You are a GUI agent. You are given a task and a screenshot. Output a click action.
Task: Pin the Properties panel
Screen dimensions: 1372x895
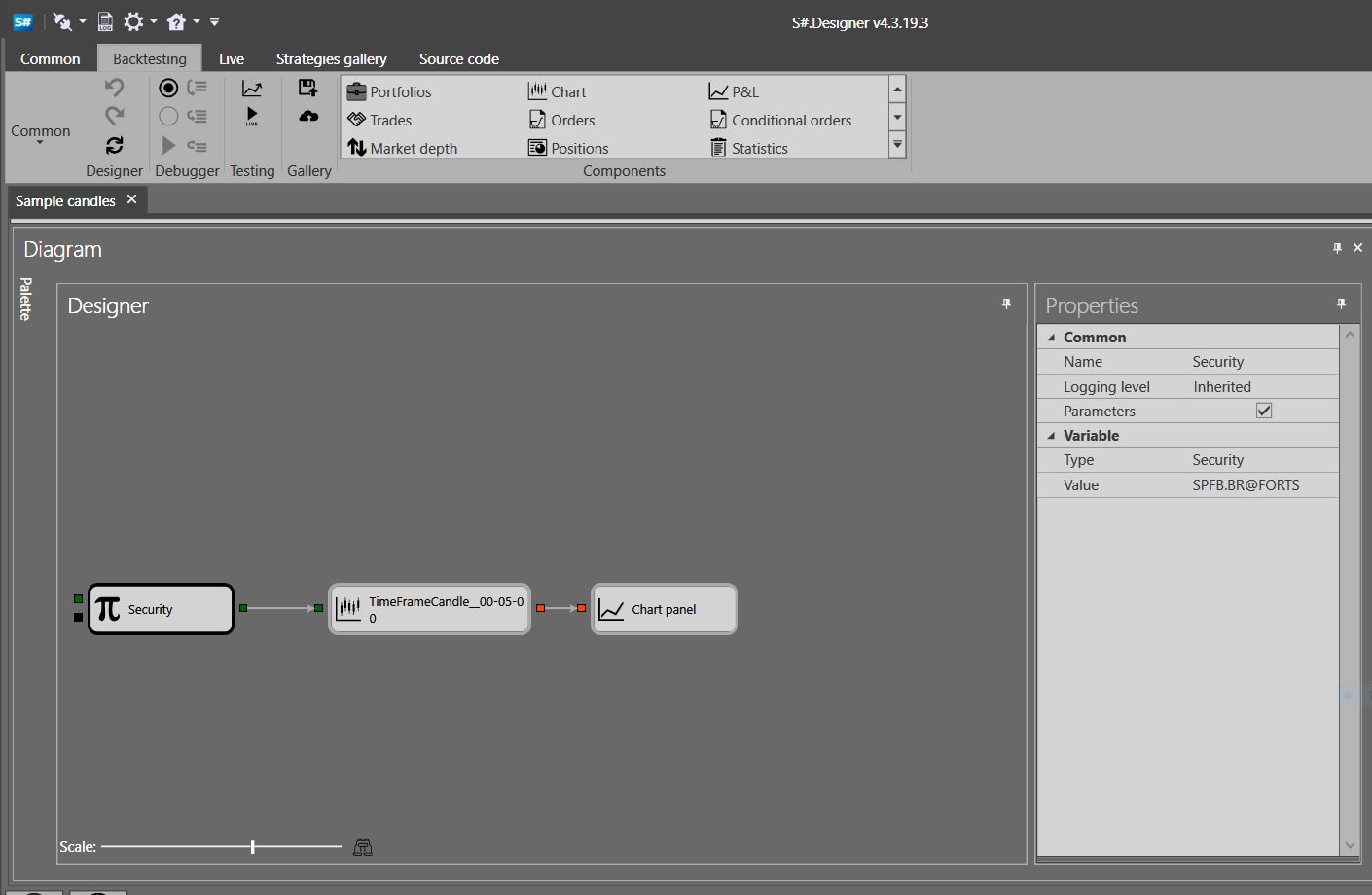(1341, 304)
